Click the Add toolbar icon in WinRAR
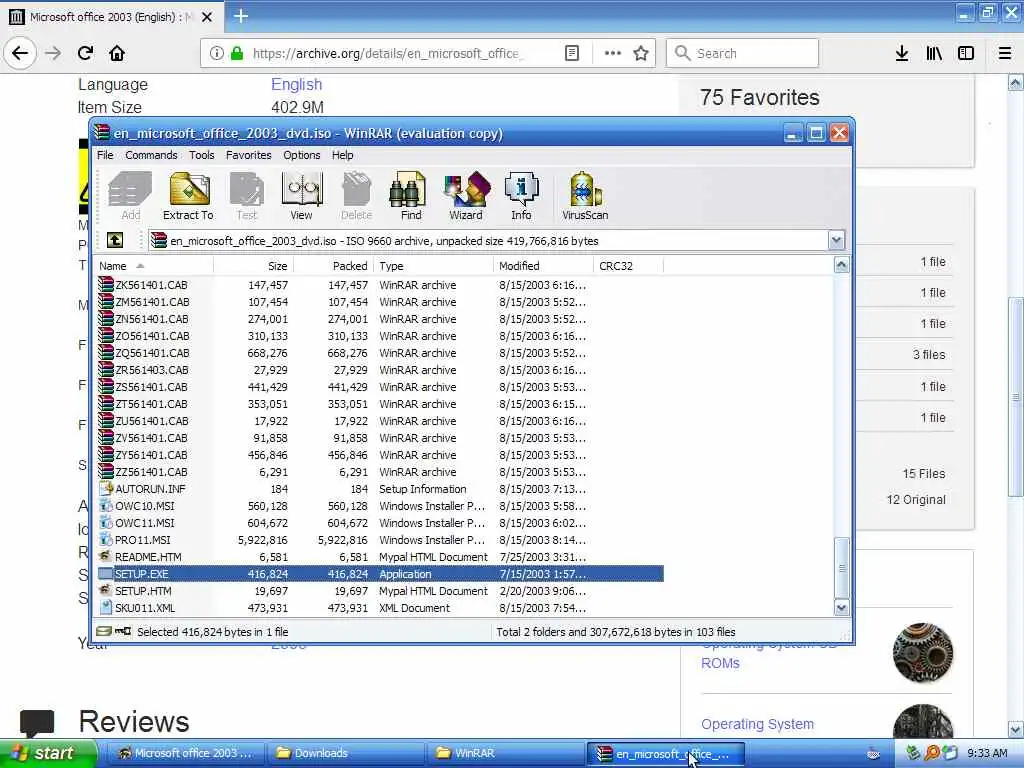The width and height of the screenshot is (1024, 768). pyautogui.click(x=130, y=196)
